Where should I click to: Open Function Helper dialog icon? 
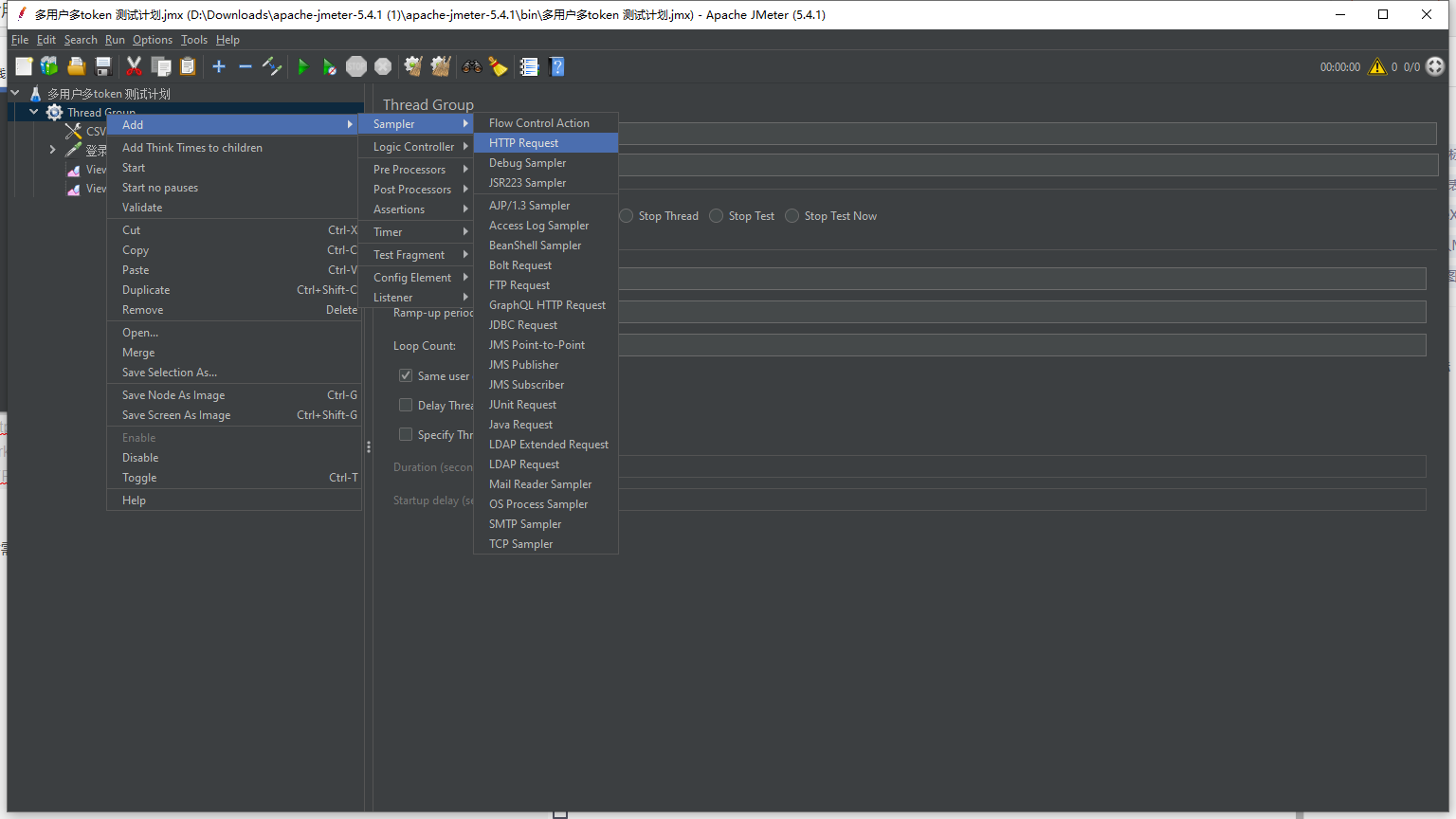click(x=529, y=66)
